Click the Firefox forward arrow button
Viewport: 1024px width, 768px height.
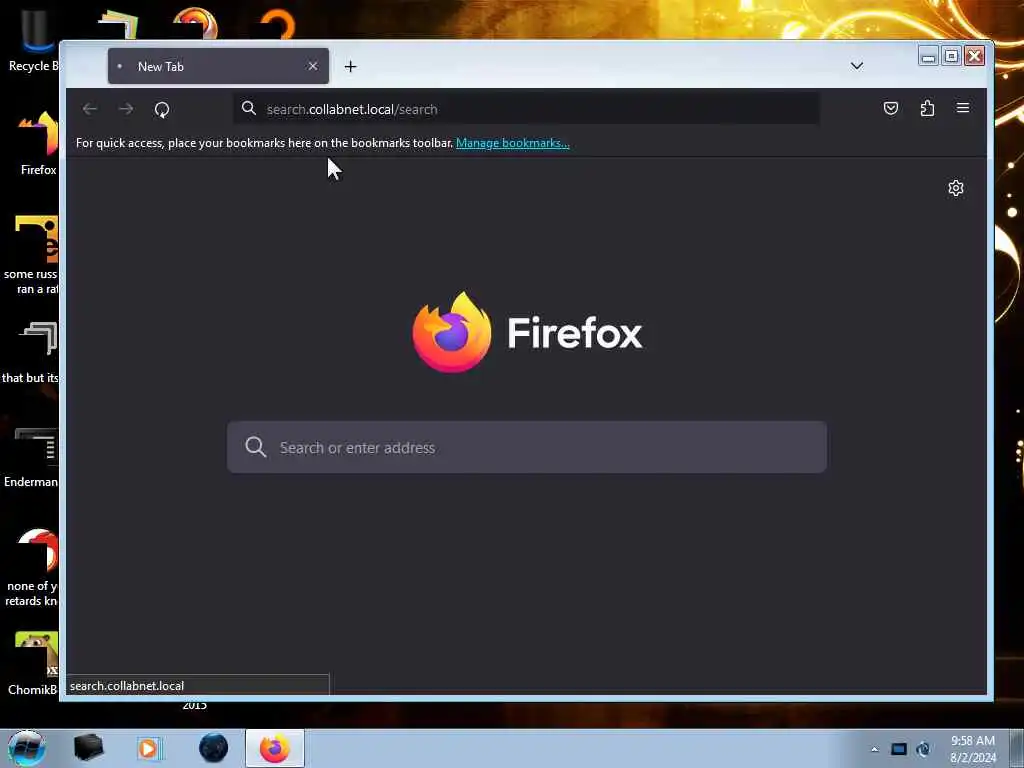126,109
